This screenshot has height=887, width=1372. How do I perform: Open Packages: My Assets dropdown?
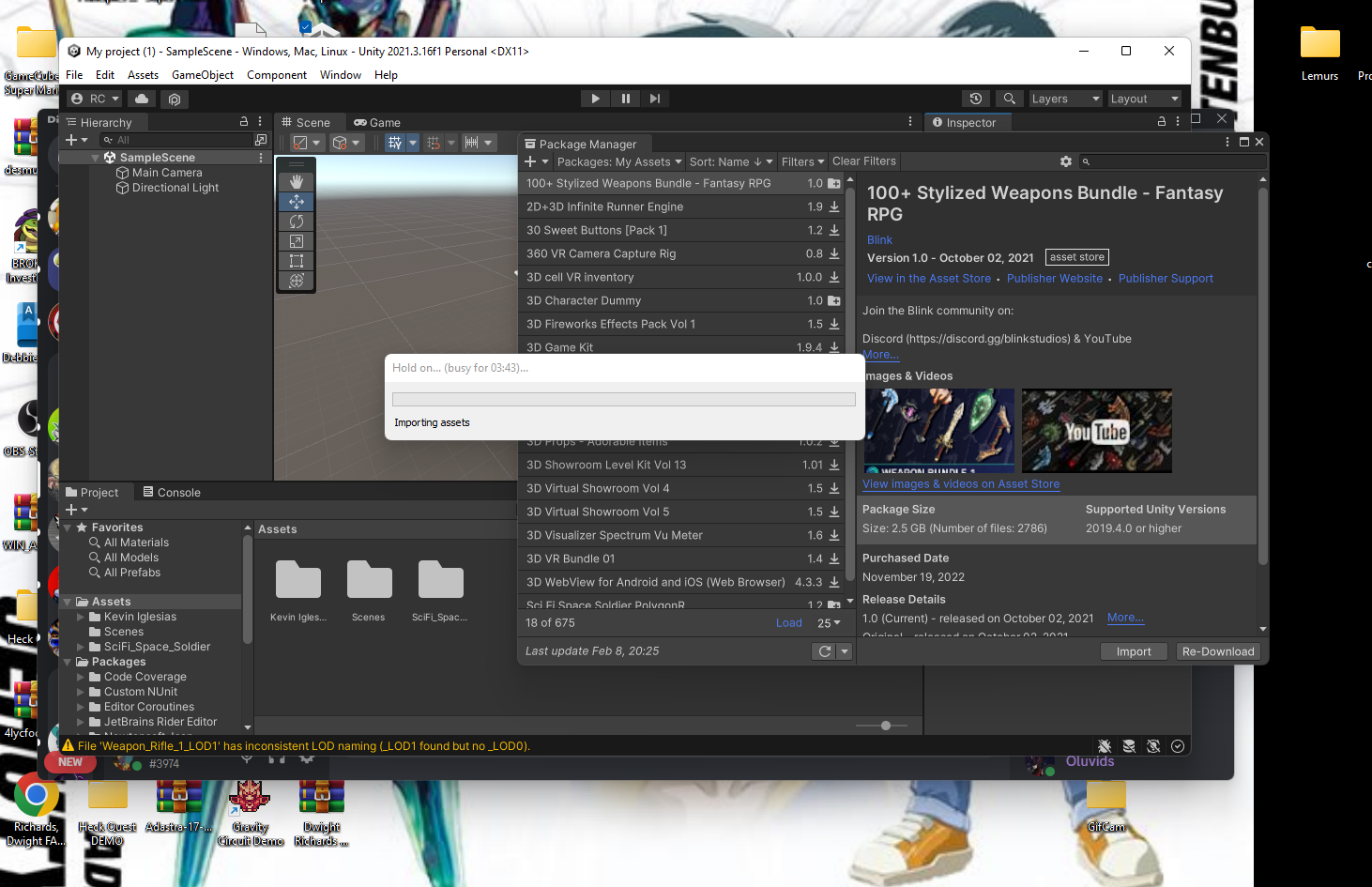pyautogui.click(x=619, y=161)
